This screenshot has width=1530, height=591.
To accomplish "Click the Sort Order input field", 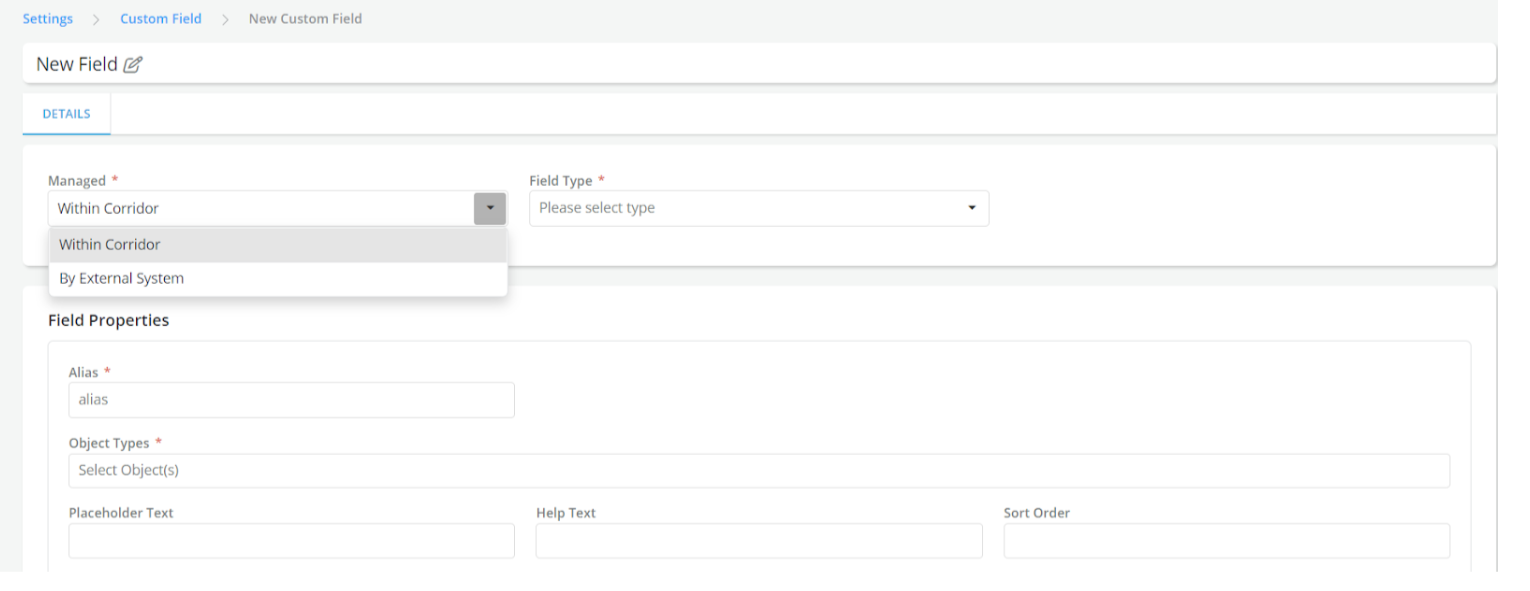I will click(x=1226, y=541).
